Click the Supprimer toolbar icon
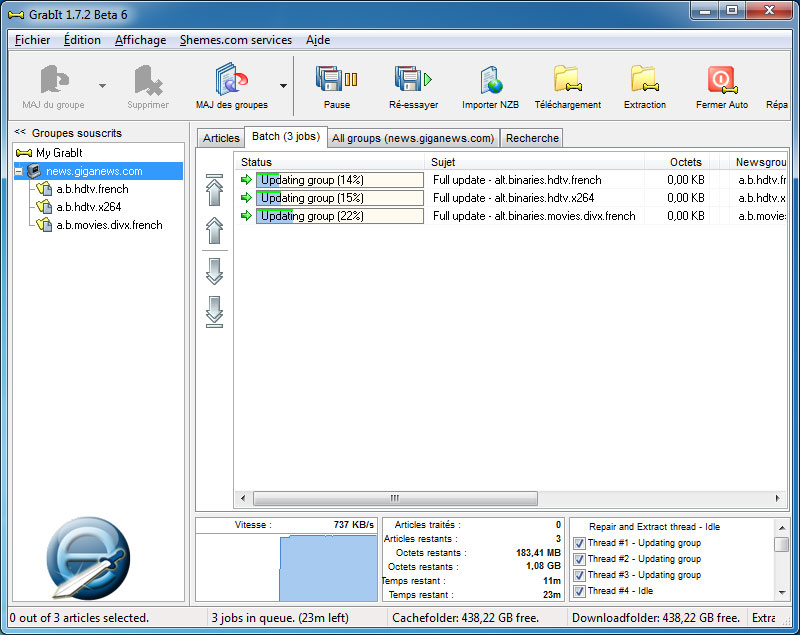This screenshot has height=635, width=800. pyautogui.click(x=148, y=80)
